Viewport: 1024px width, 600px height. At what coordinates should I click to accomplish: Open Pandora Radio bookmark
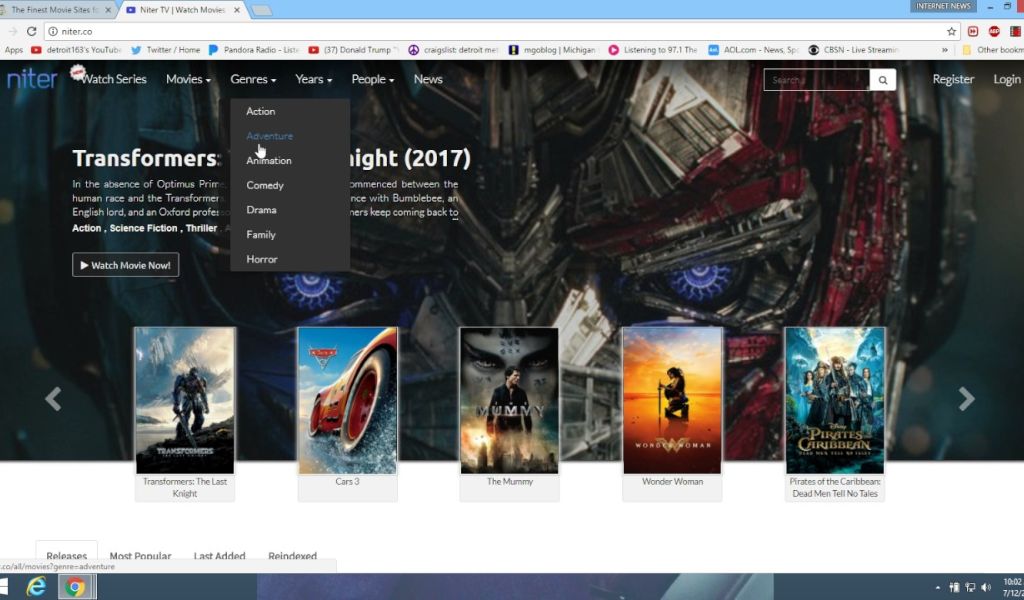(x=253, y=50)
